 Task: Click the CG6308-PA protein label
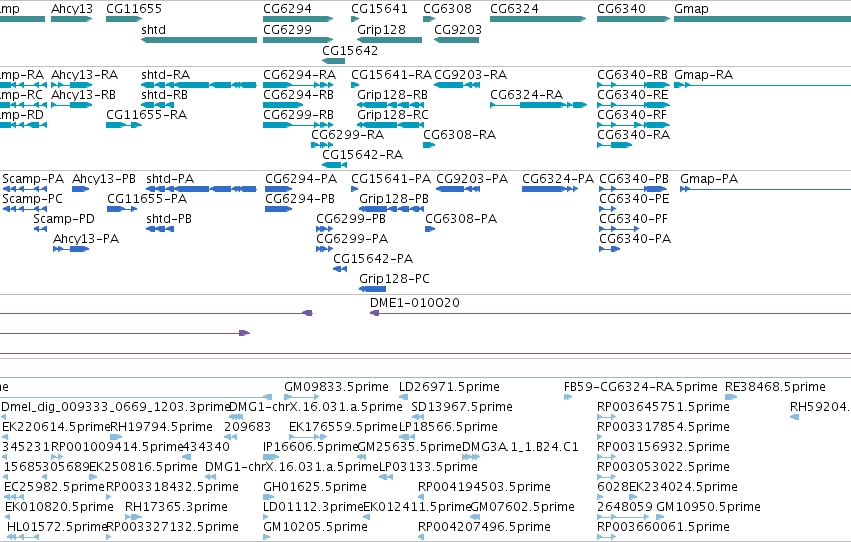[461, 219]
